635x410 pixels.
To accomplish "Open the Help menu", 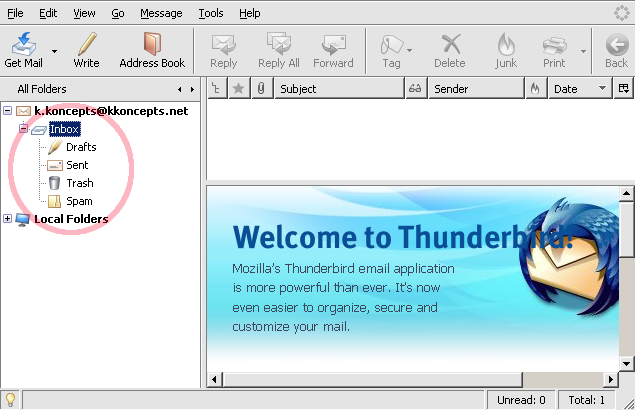I will (249, 13).
